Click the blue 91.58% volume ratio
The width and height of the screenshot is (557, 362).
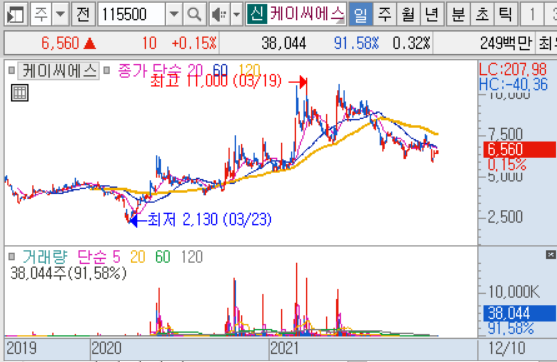click(x=356, y=43)
